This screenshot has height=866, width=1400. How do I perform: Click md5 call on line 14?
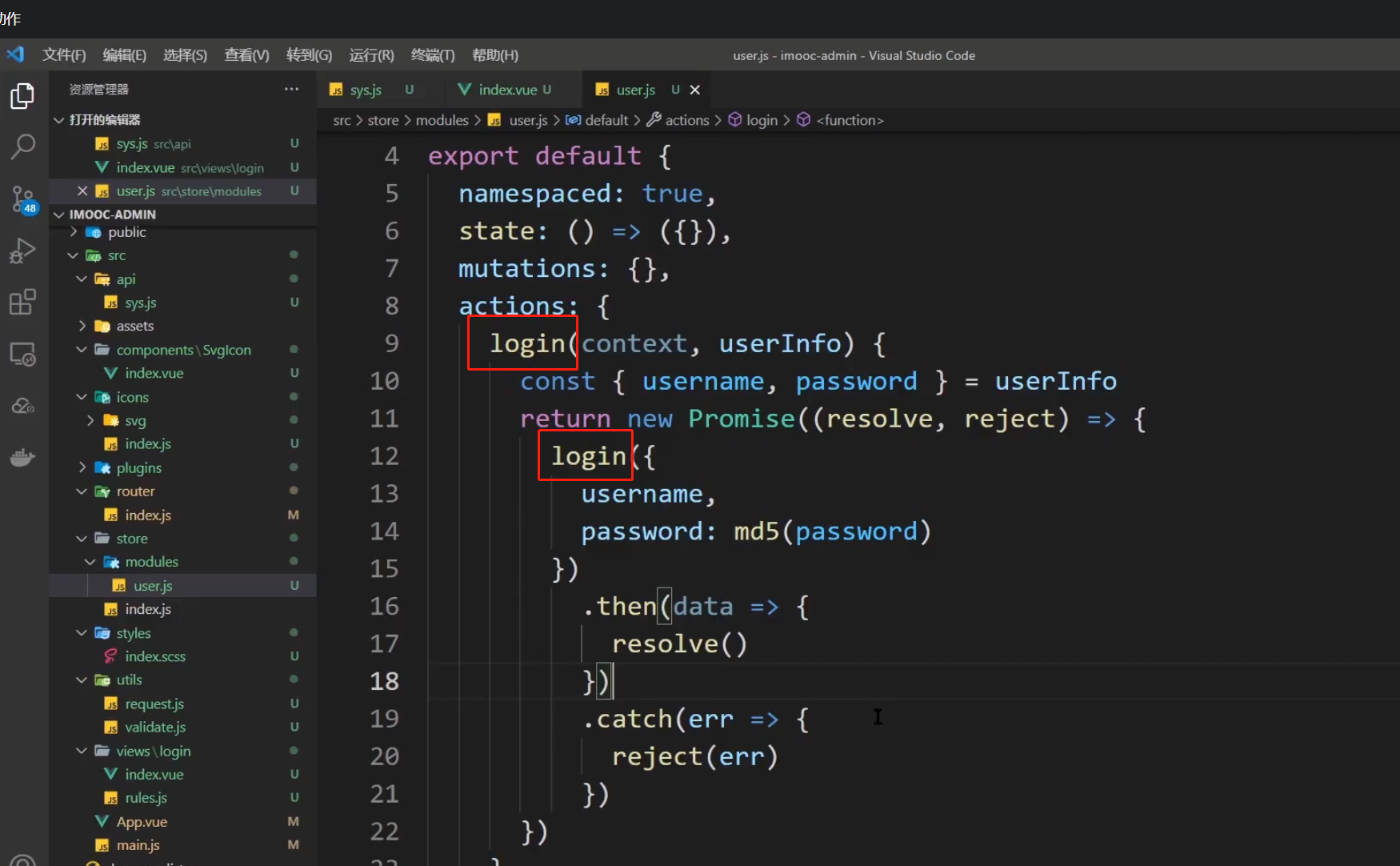coord(756,531)
